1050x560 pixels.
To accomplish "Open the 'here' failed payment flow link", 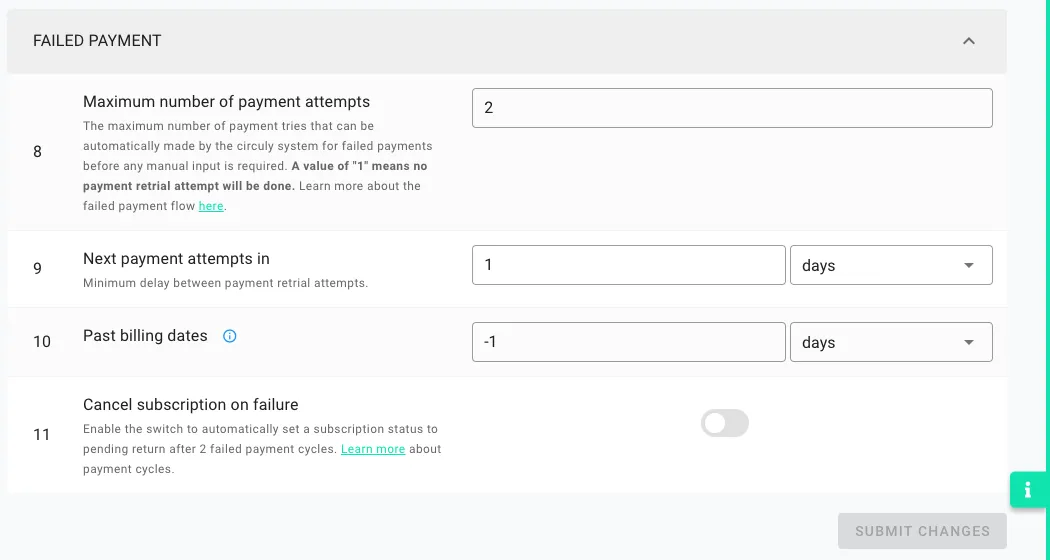I will pyautogui.click(x=211, y=206).
